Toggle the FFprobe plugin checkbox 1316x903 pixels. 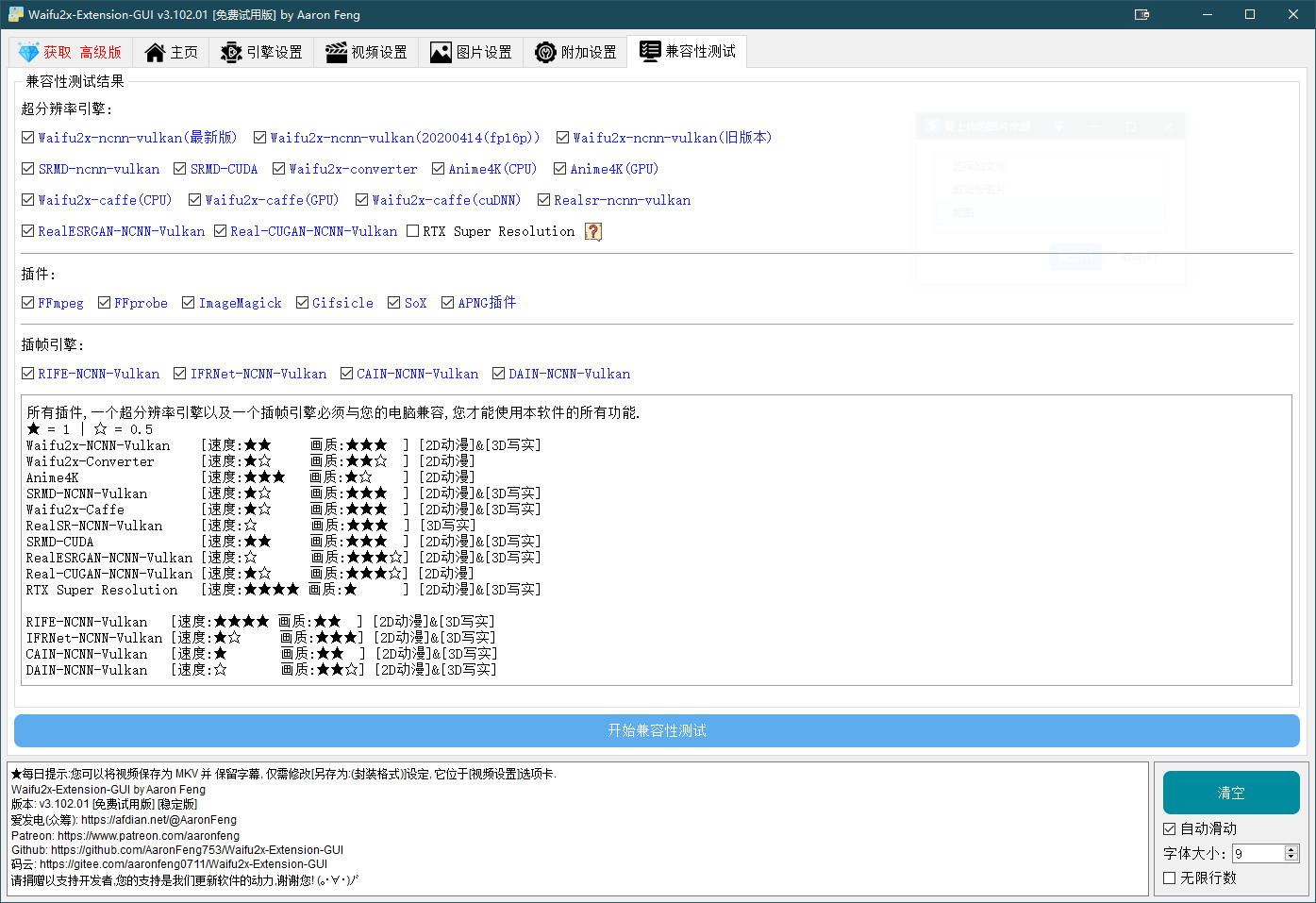pyautogui.click(x=105, y=303)
